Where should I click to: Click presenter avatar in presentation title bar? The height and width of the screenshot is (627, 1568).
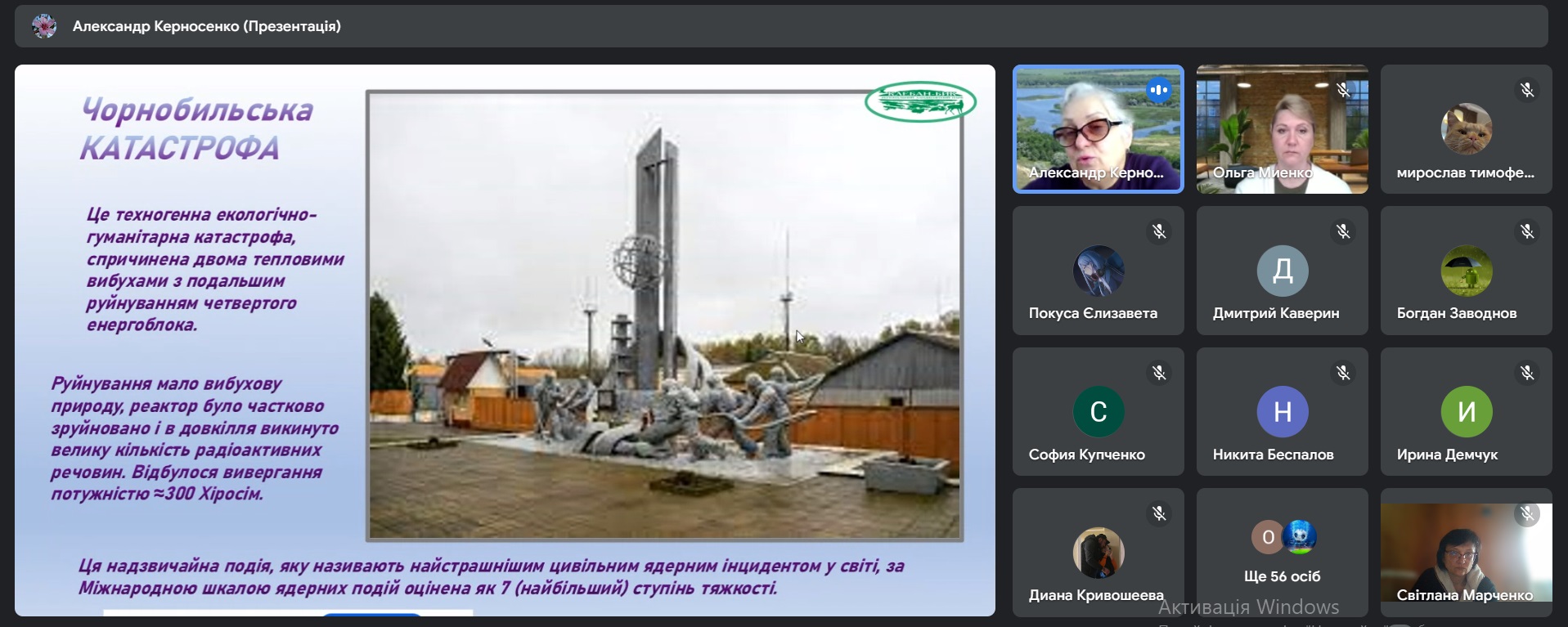(x=44, y=26)
